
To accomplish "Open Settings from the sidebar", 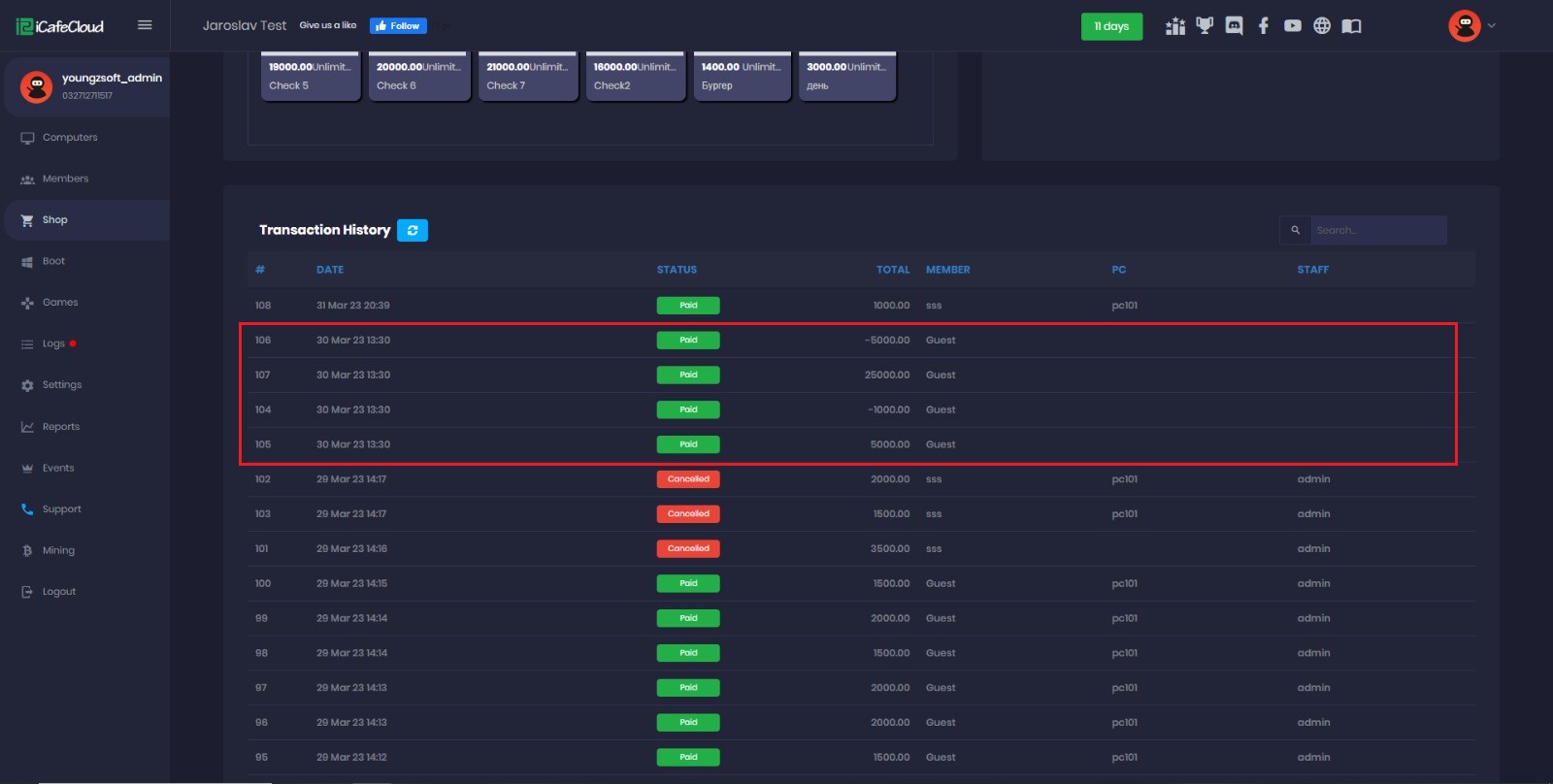I will 62,385.
